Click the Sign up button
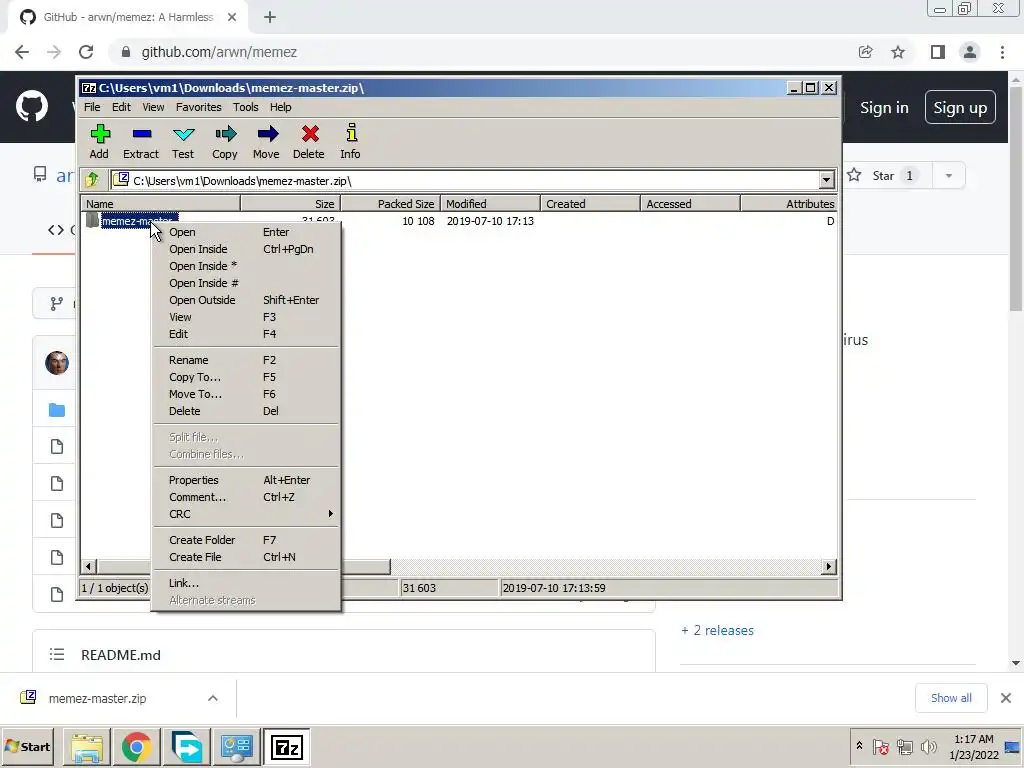 tap(960, 108)
